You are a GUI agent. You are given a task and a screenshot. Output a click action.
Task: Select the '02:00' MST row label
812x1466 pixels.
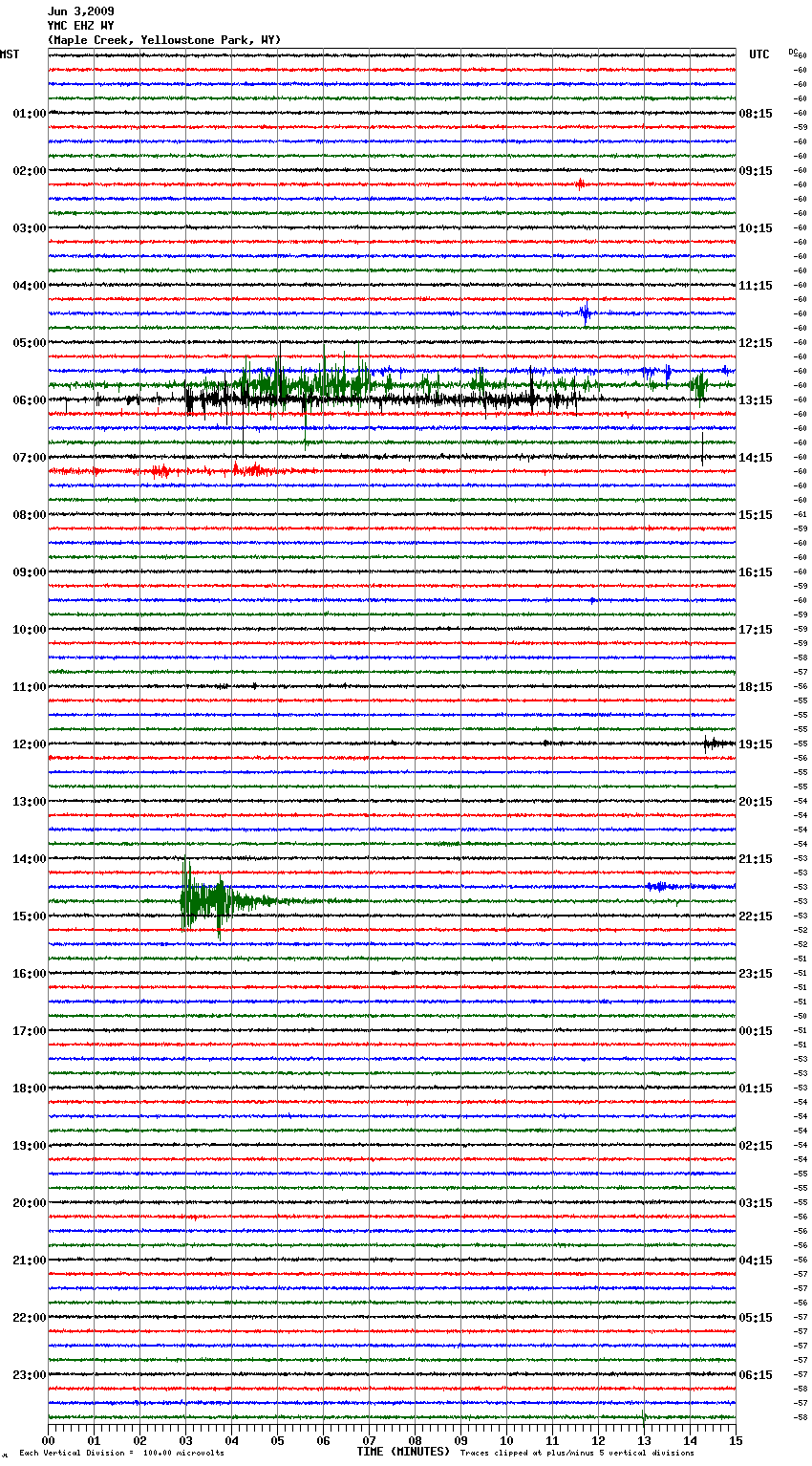click(30, 171)
